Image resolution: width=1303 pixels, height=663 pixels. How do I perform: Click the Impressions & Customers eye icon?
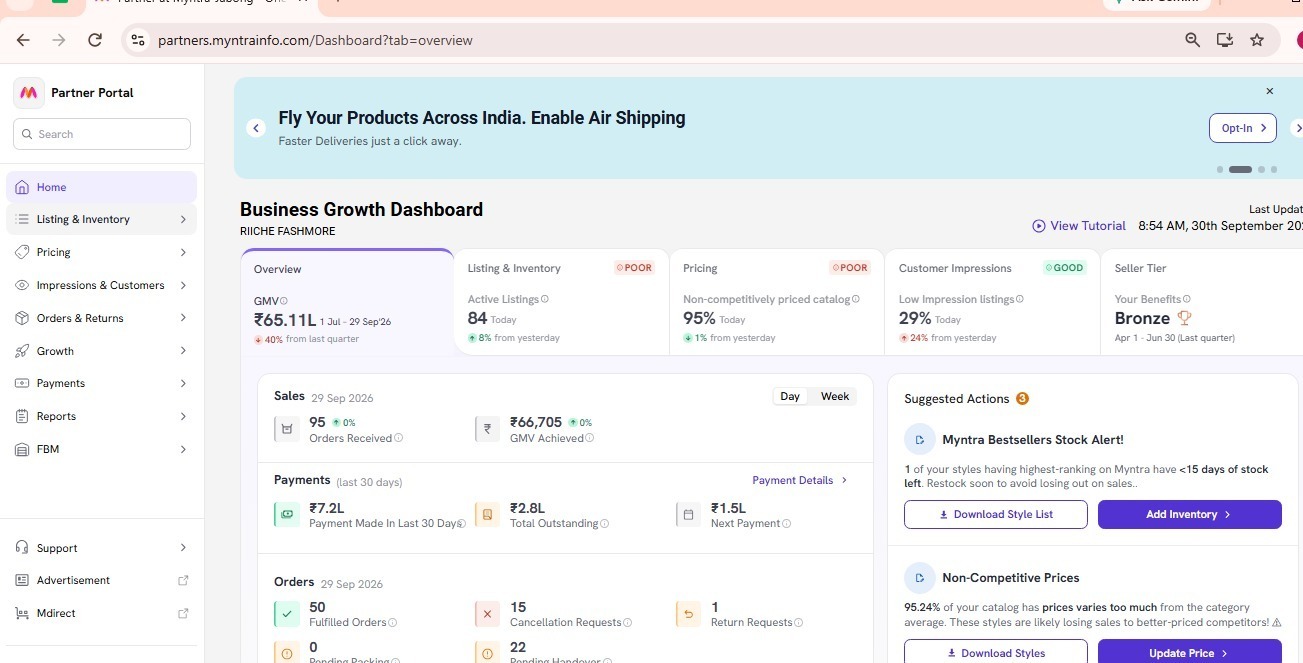click(x=22, y=285)
